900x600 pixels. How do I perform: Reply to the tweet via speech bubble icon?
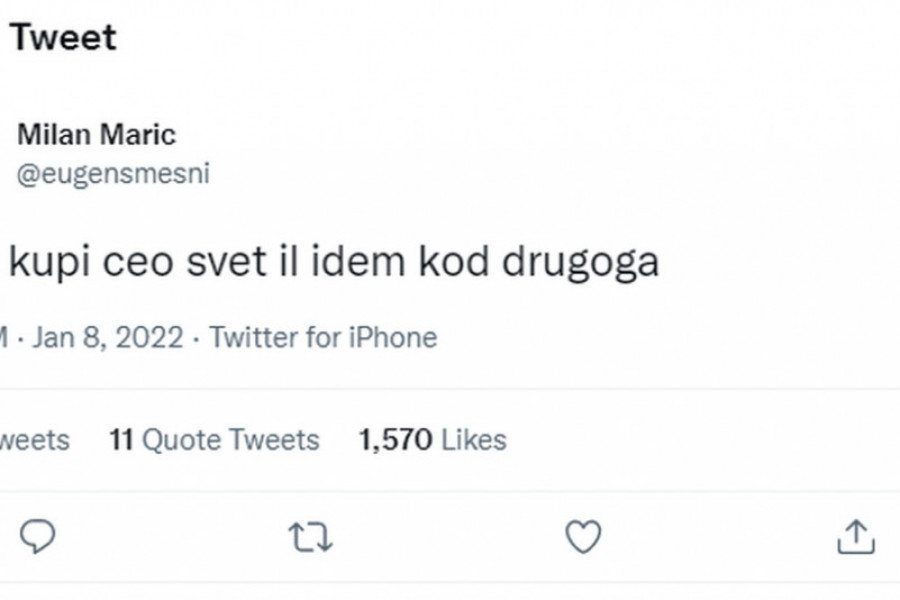37,537
